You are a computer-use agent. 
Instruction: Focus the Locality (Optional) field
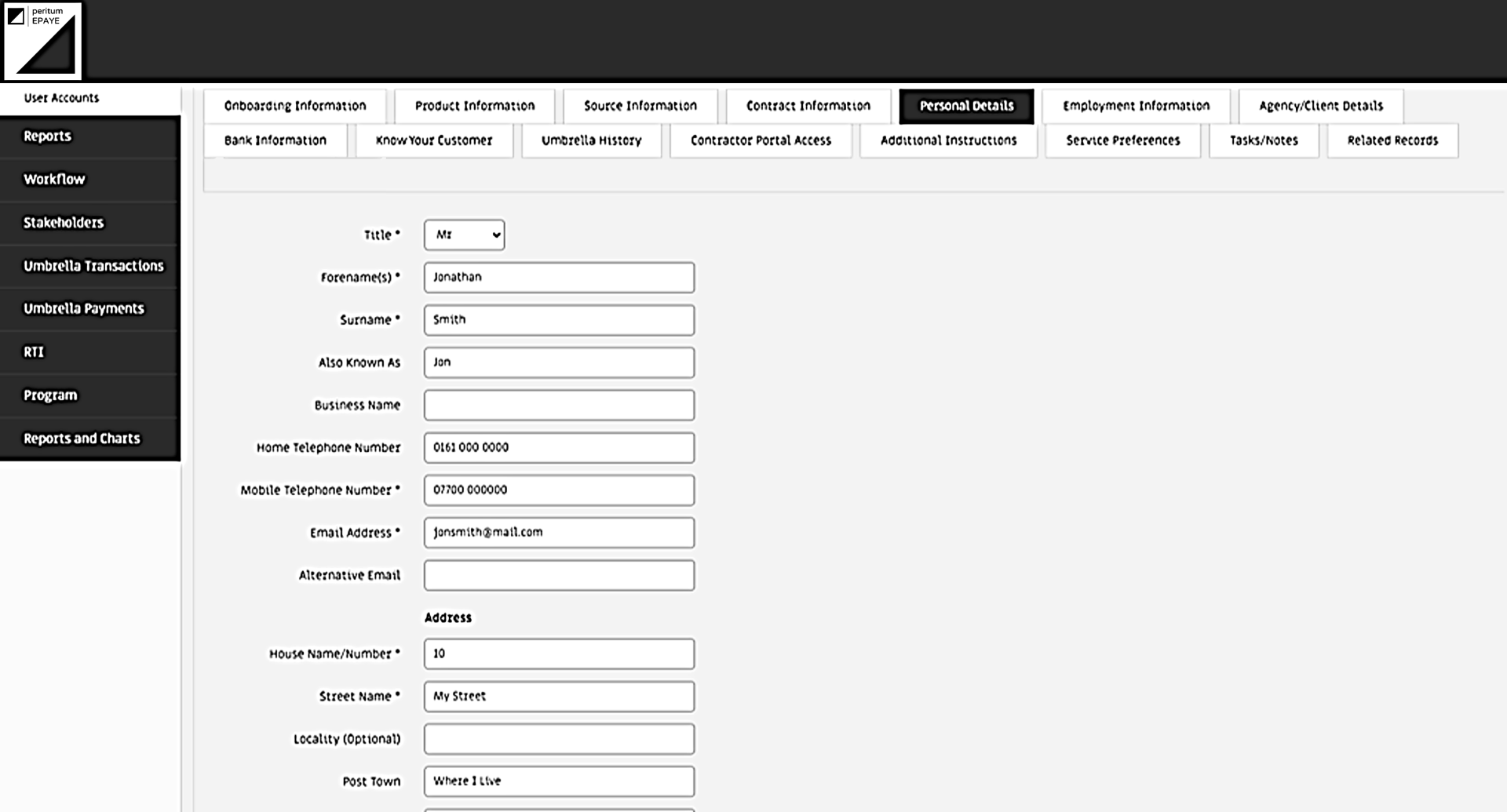pos(559,739)
